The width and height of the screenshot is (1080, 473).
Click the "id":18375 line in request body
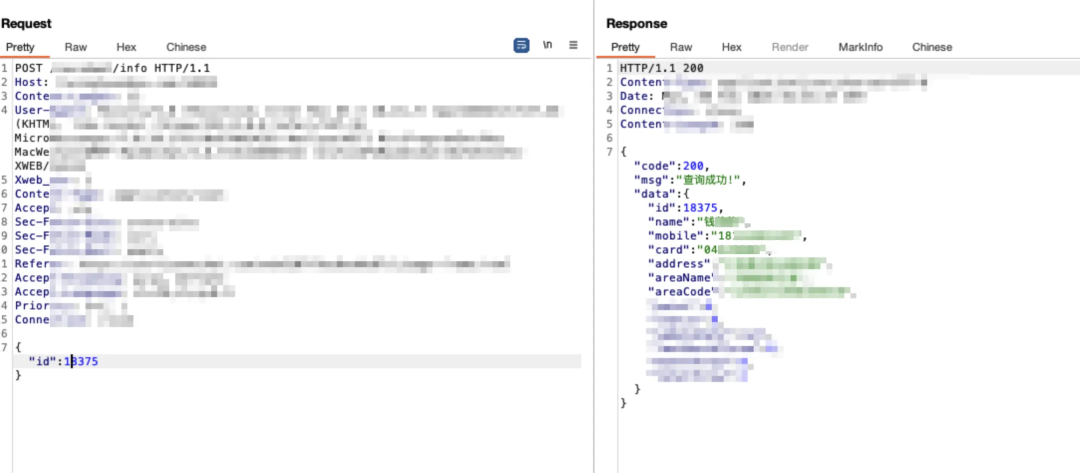[x=63, y=361]
